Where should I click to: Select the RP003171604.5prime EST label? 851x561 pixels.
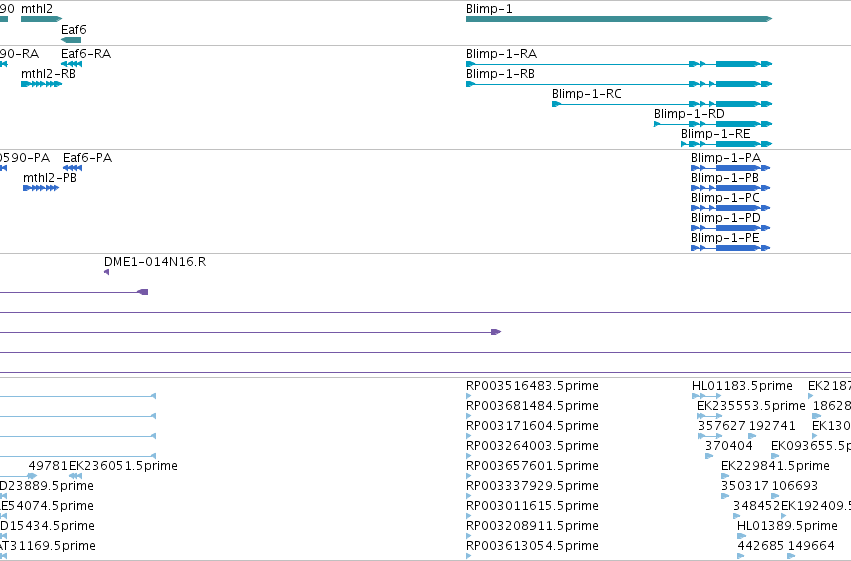pos(532,426)
